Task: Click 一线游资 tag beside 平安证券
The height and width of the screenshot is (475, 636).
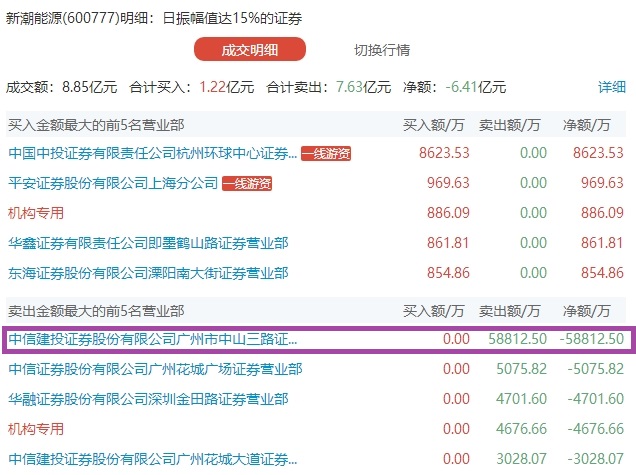Action: tap(247, 184)
